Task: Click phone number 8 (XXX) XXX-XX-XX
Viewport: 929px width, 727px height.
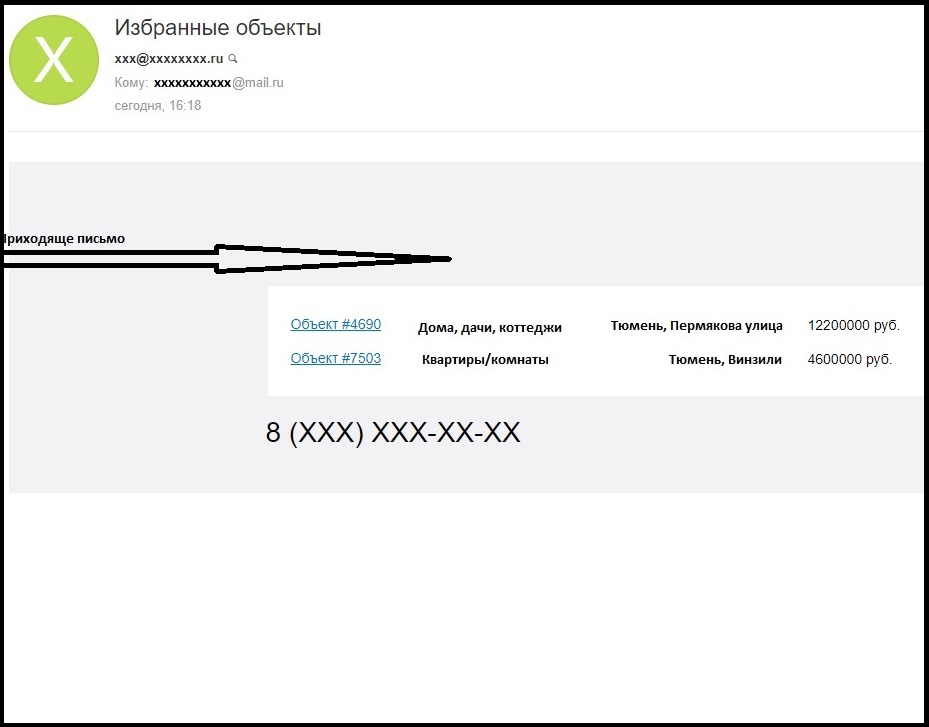Action: (x=393, y=433)
